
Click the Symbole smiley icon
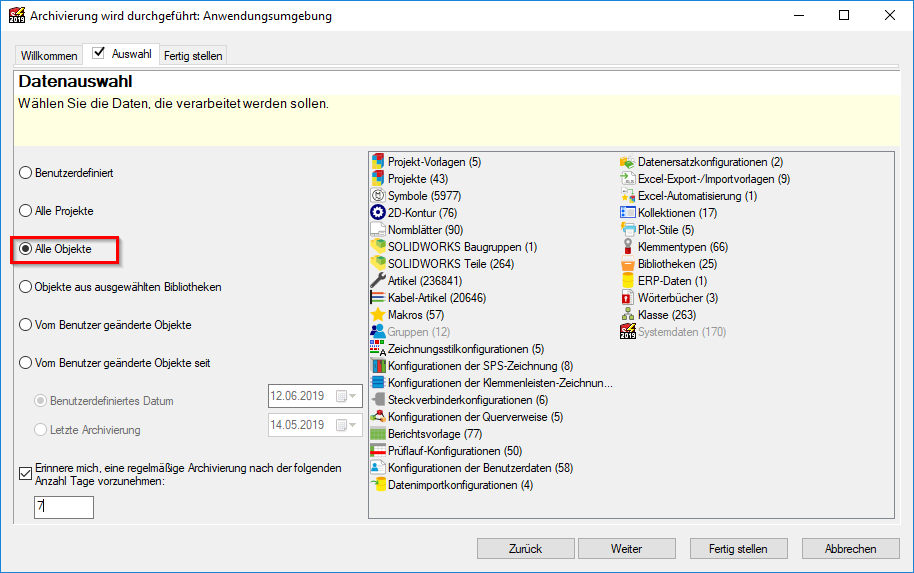pos(378,196)
